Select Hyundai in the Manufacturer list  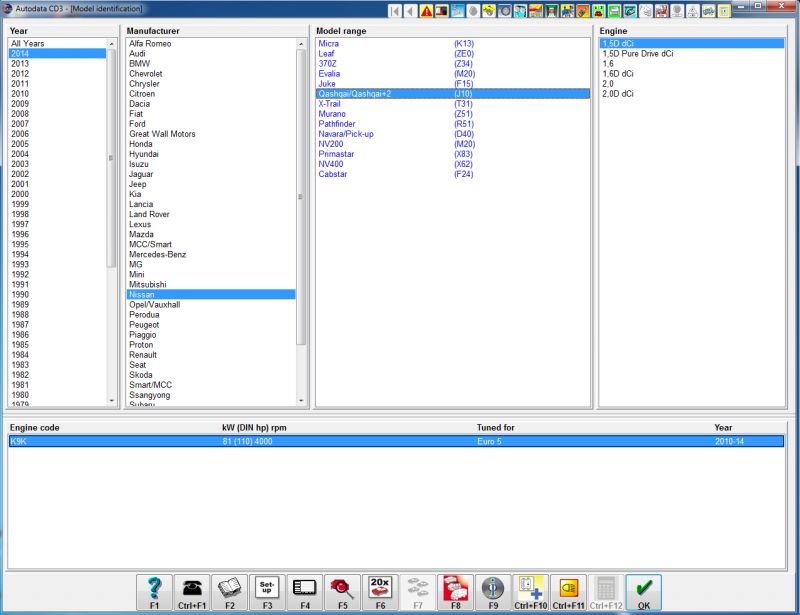pyautogui.click(x=211, y=154)
